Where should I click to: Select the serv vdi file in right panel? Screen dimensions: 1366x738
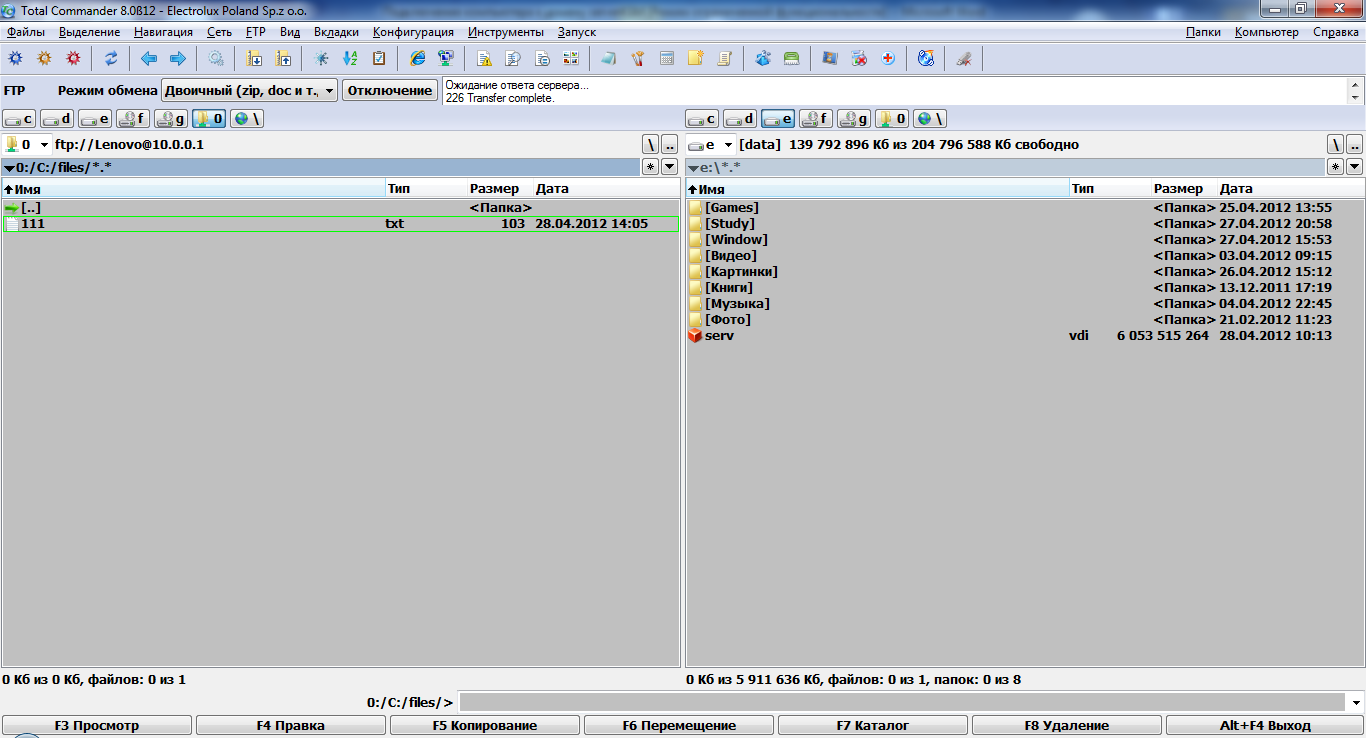pyautogui.click(x=1025, y=336)
